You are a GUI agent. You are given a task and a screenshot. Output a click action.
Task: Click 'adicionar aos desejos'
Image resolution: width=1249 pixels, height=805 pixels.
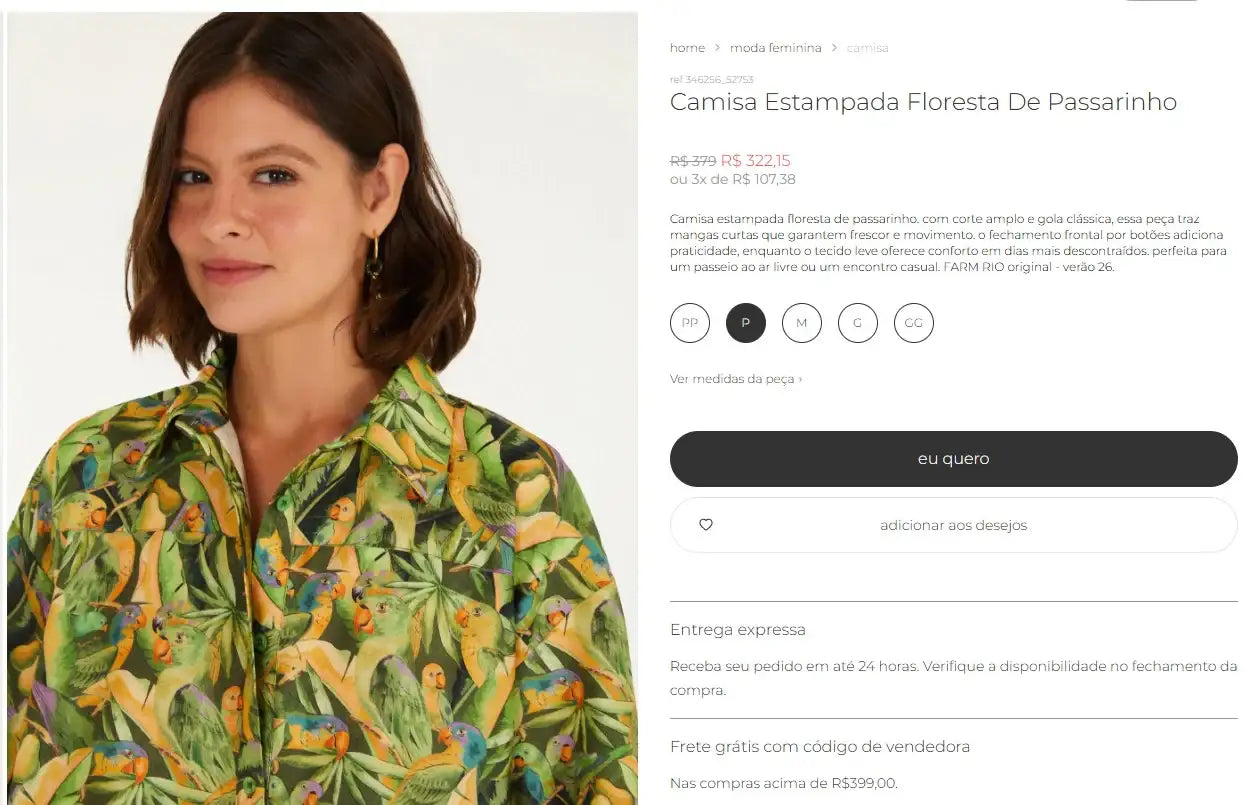tap(953, 524)
